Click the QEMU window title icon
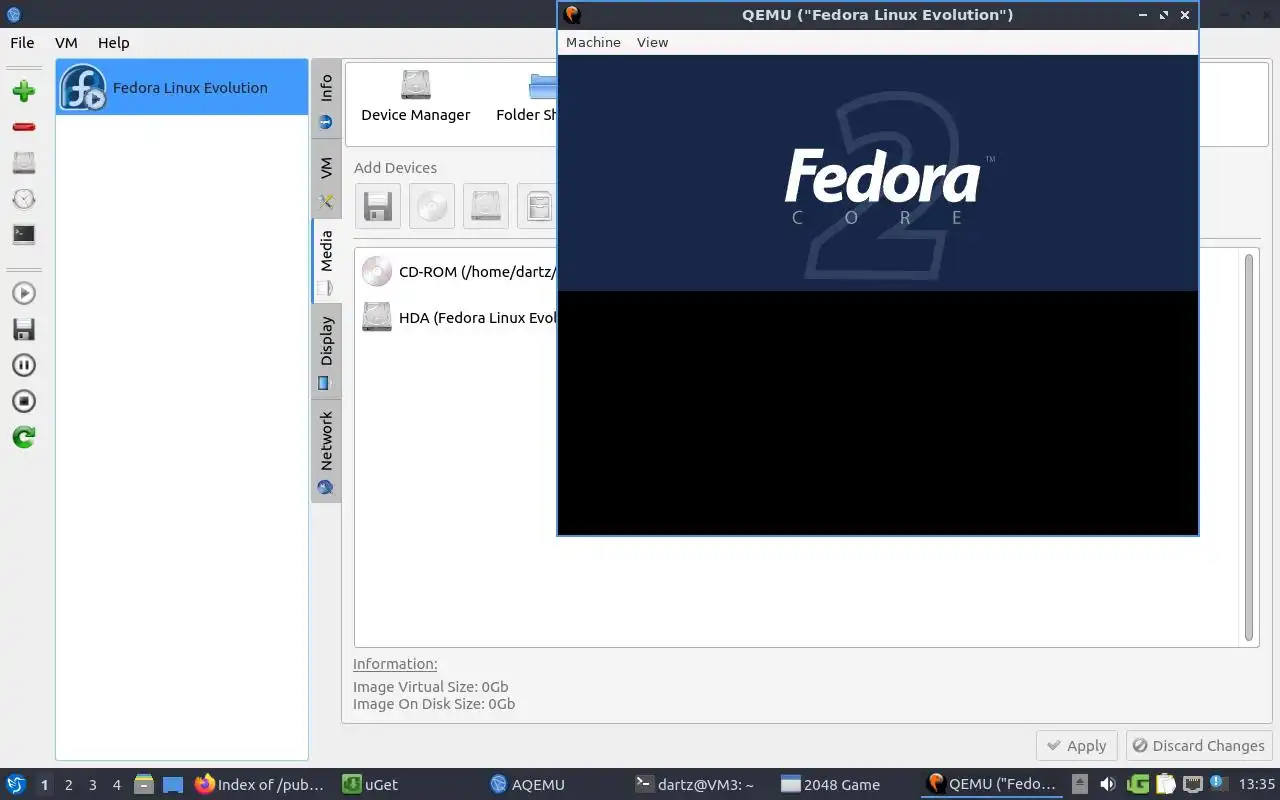Viewport: 1280px width, 800px height. click(x=572, y=15)
